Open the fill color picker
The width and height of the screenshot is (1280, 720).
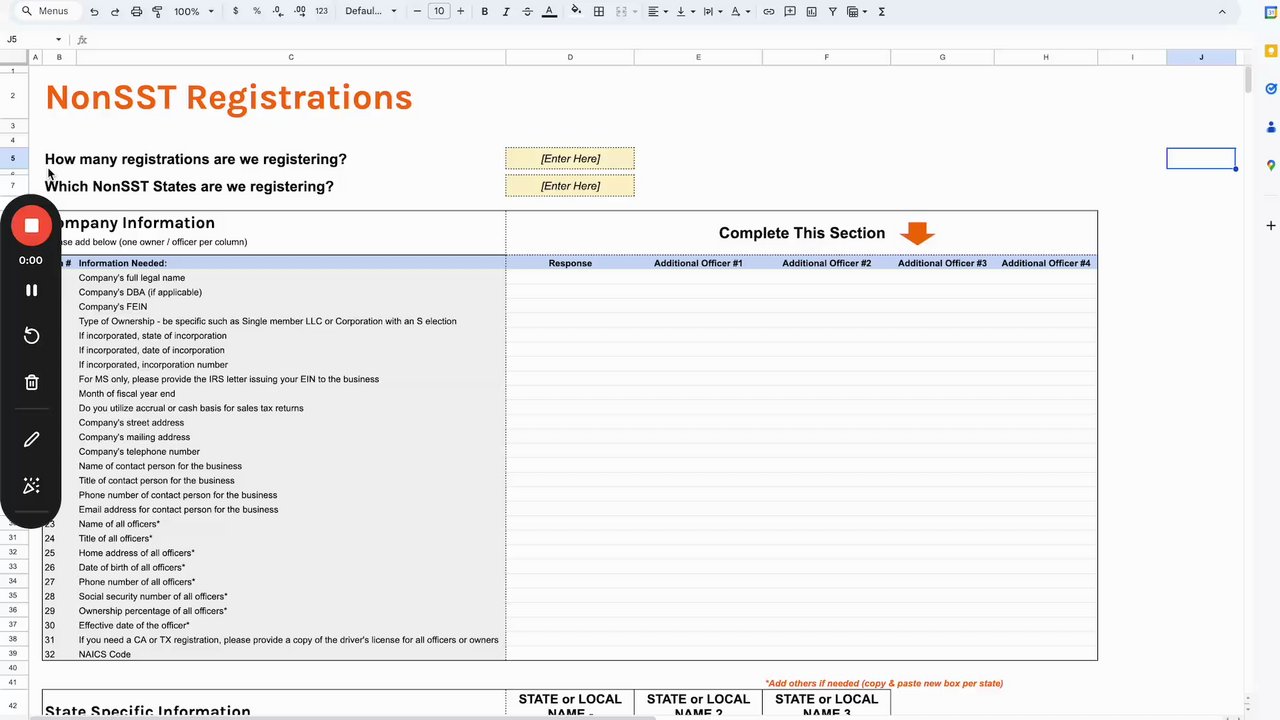click(x=576, y=11)
